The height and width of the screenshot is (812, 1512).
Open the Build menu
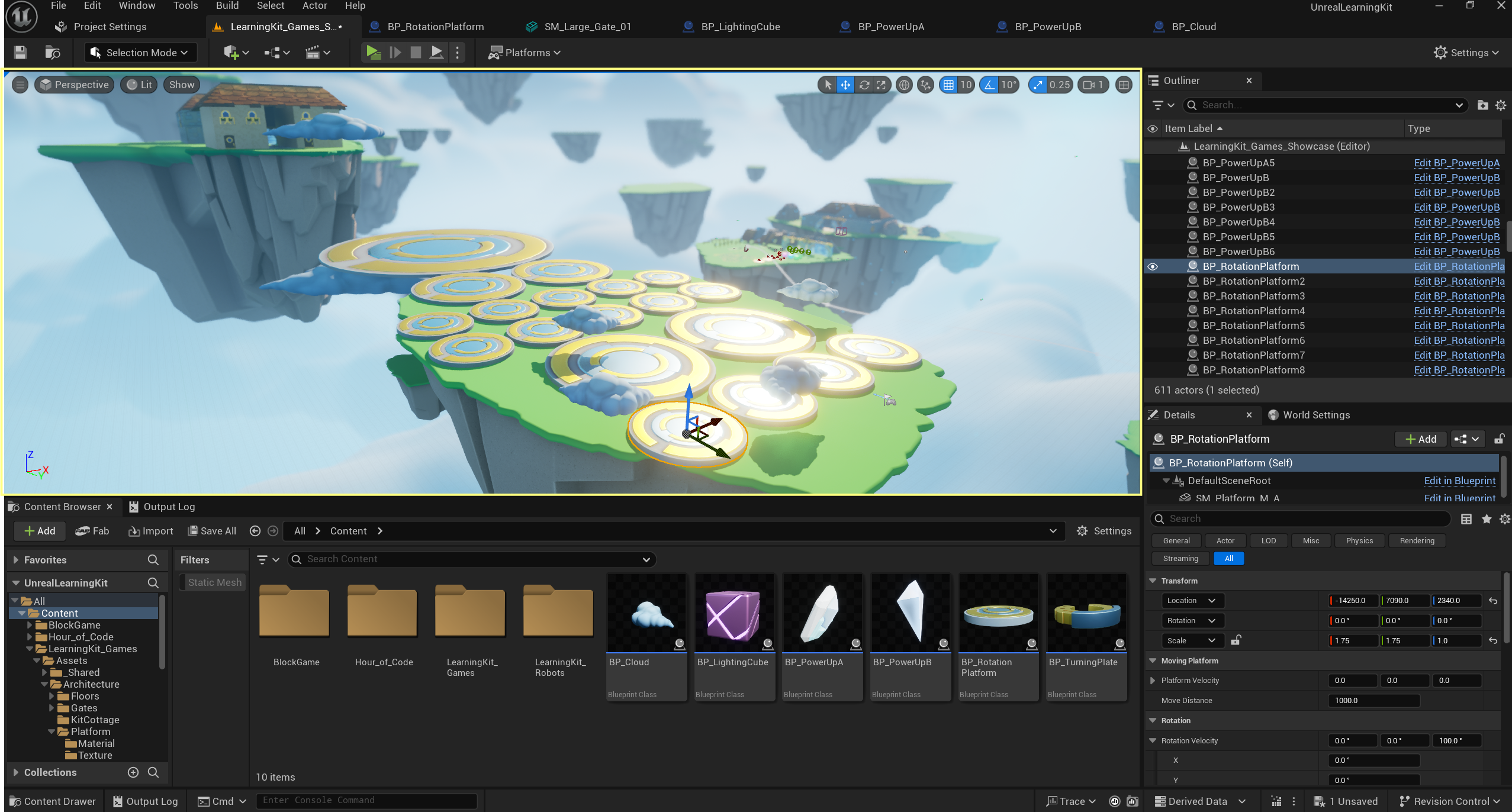click(227, 6)
